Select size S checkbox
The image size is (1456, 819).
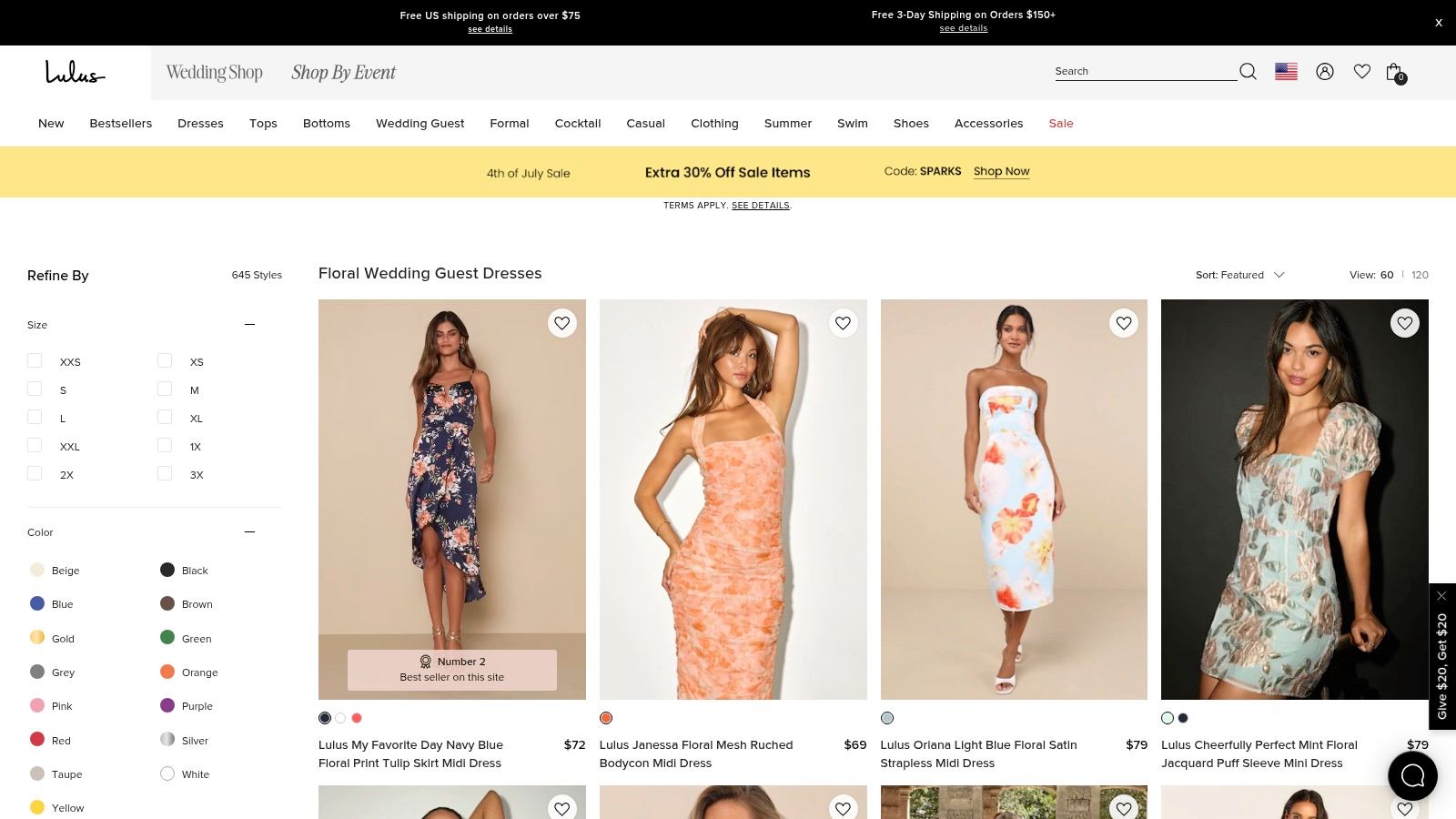[35, 389]
